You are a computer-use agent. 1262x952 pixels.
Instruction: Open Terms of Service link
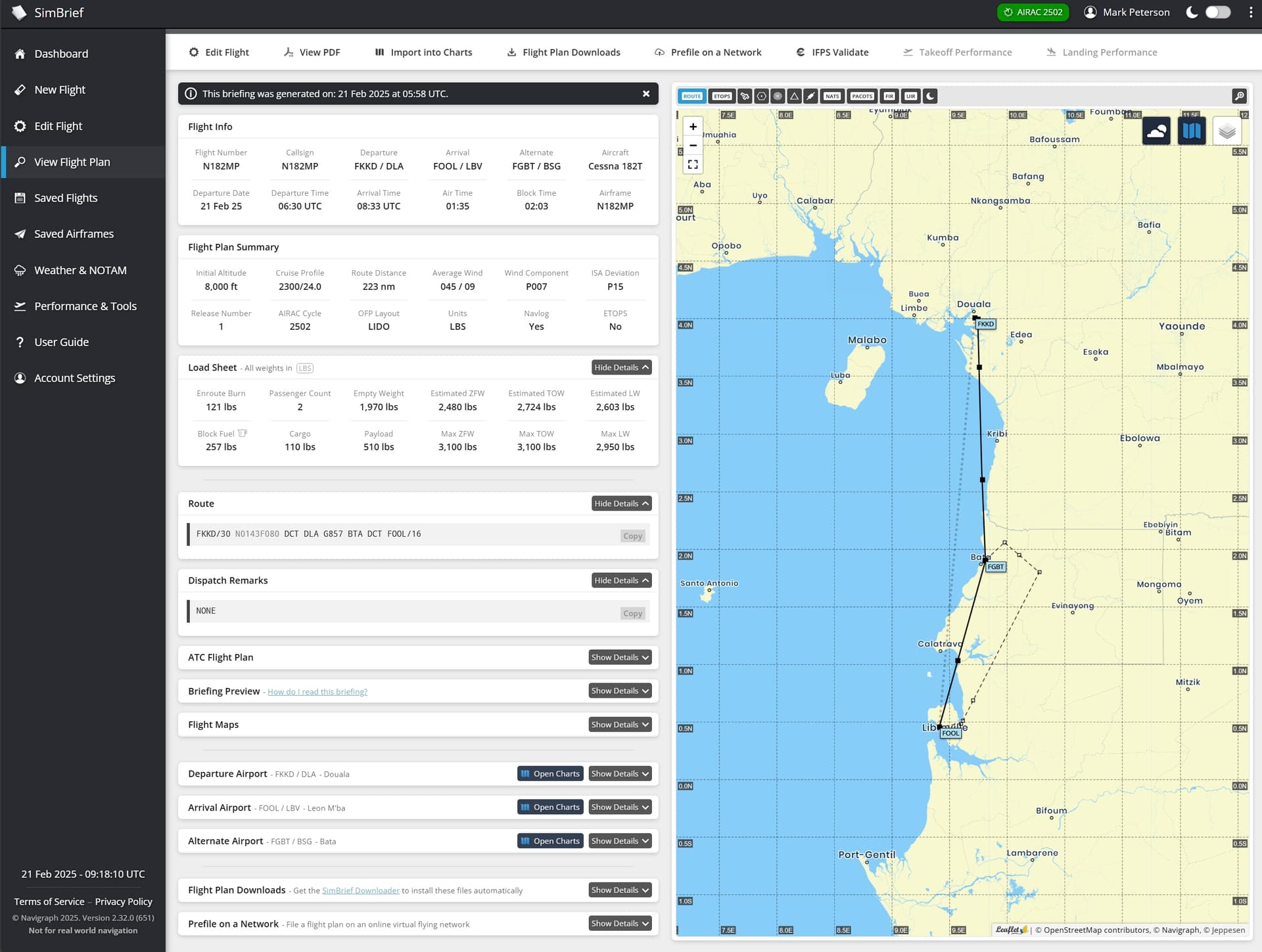[49, 902]
